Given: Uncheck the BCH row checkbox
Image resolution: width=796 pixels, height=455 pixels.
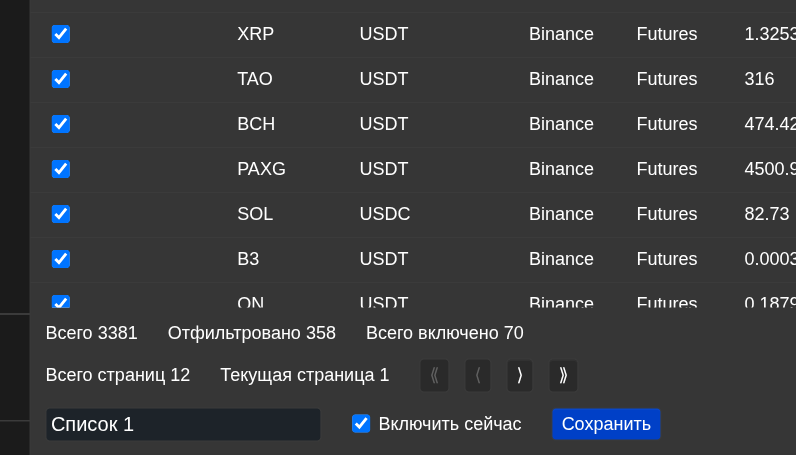Looking at the screenshot, I should click(x=61, y=124).
